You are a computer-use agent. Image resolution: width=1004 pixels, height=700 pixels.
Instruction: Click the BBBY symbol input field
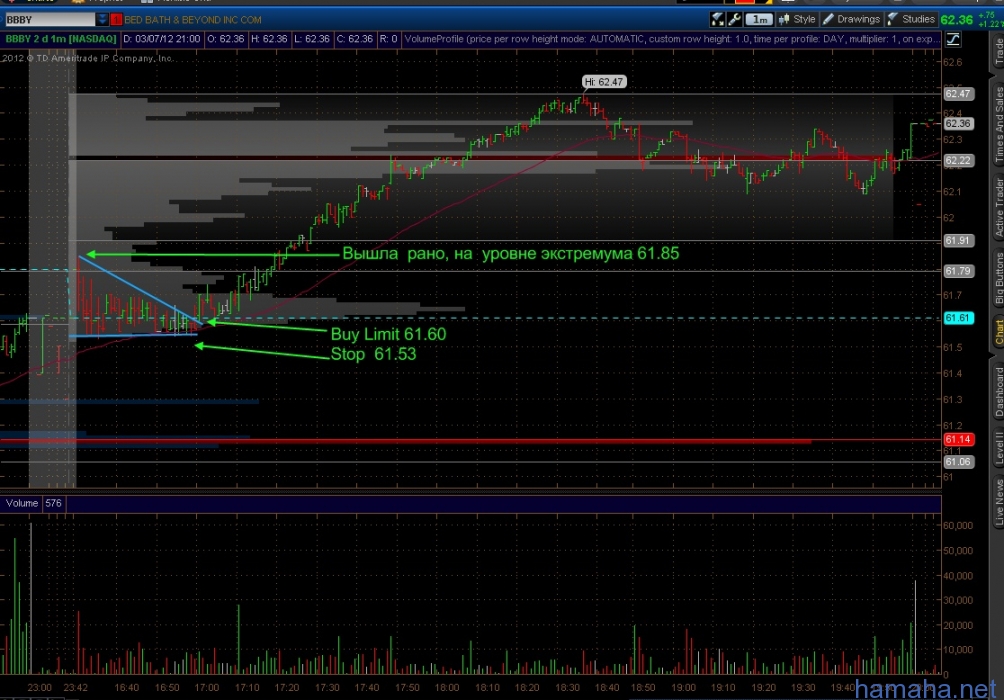point(49,20)
